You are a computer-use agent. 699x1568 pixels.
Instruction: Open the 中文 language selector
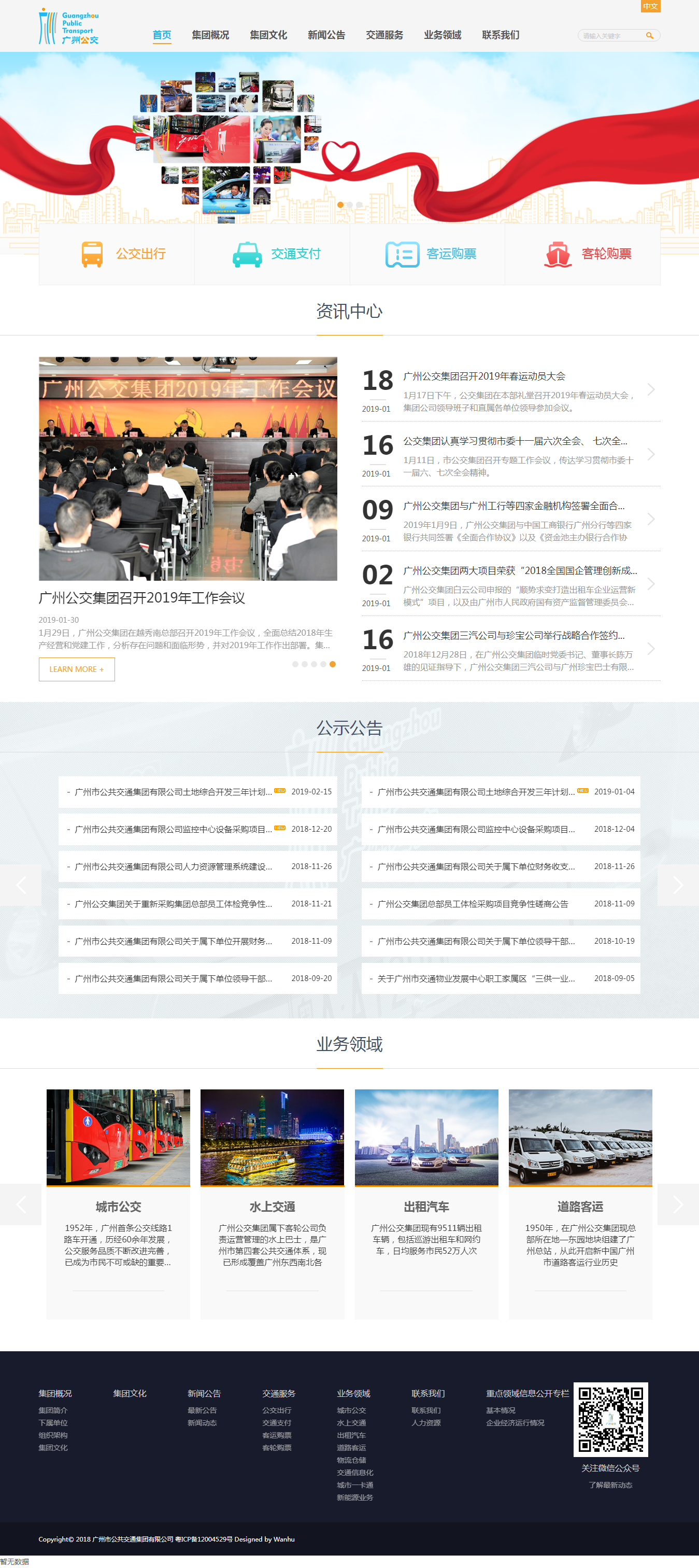650,6
